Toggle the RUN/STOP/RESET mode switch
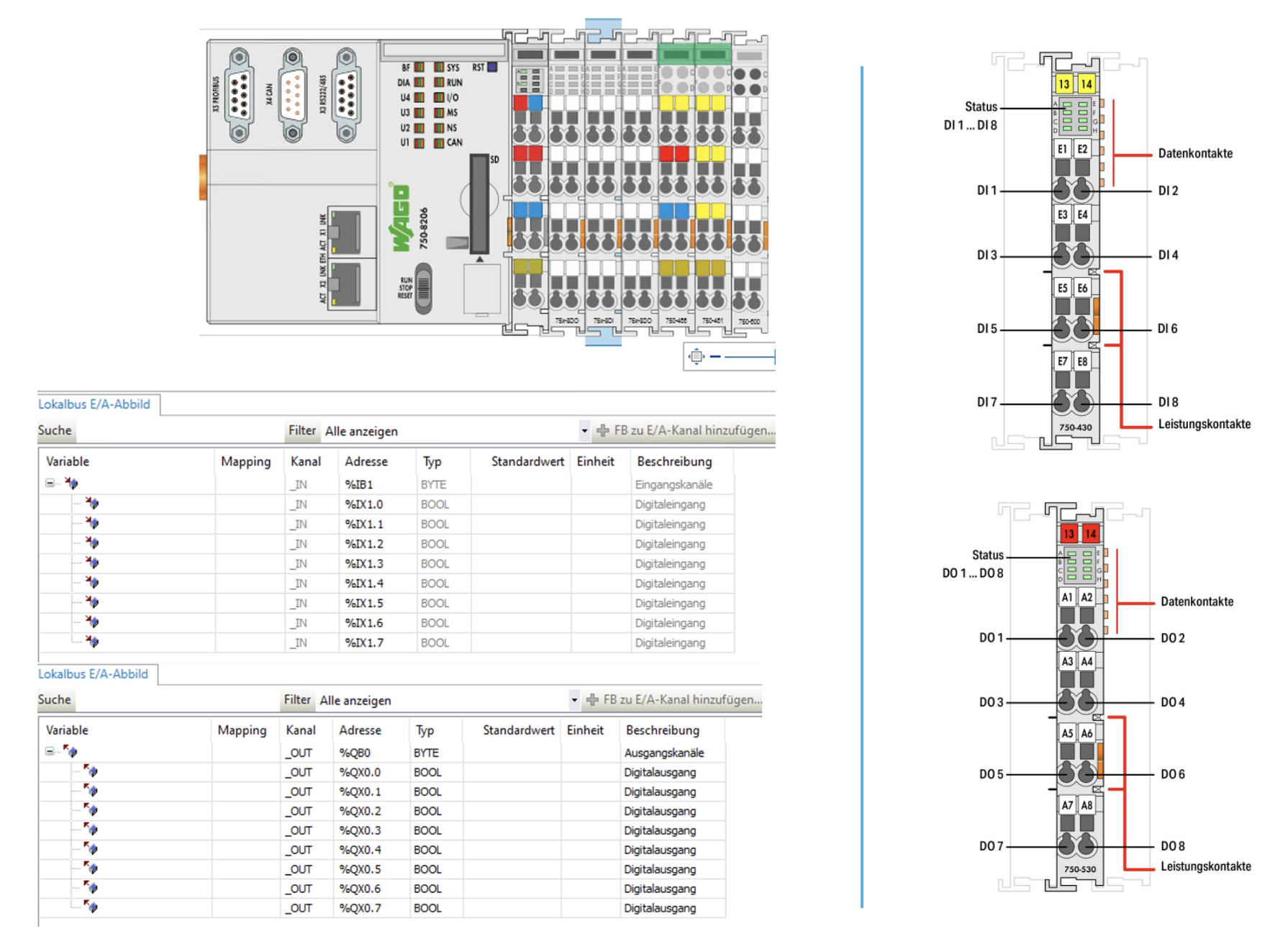The height and width of the screenshot is (944, 1288). click(423, 289)
